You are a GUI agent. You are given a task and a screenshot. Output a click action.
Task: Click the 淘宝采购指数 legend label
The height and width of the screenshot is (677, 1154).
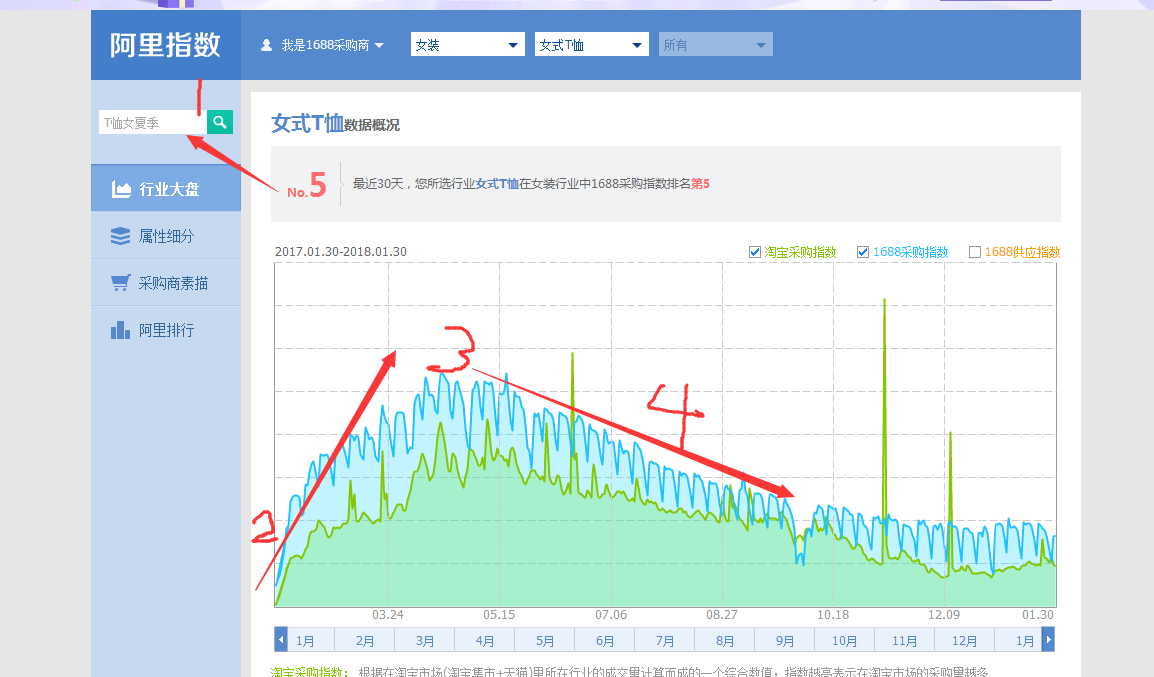click(800, 252)
